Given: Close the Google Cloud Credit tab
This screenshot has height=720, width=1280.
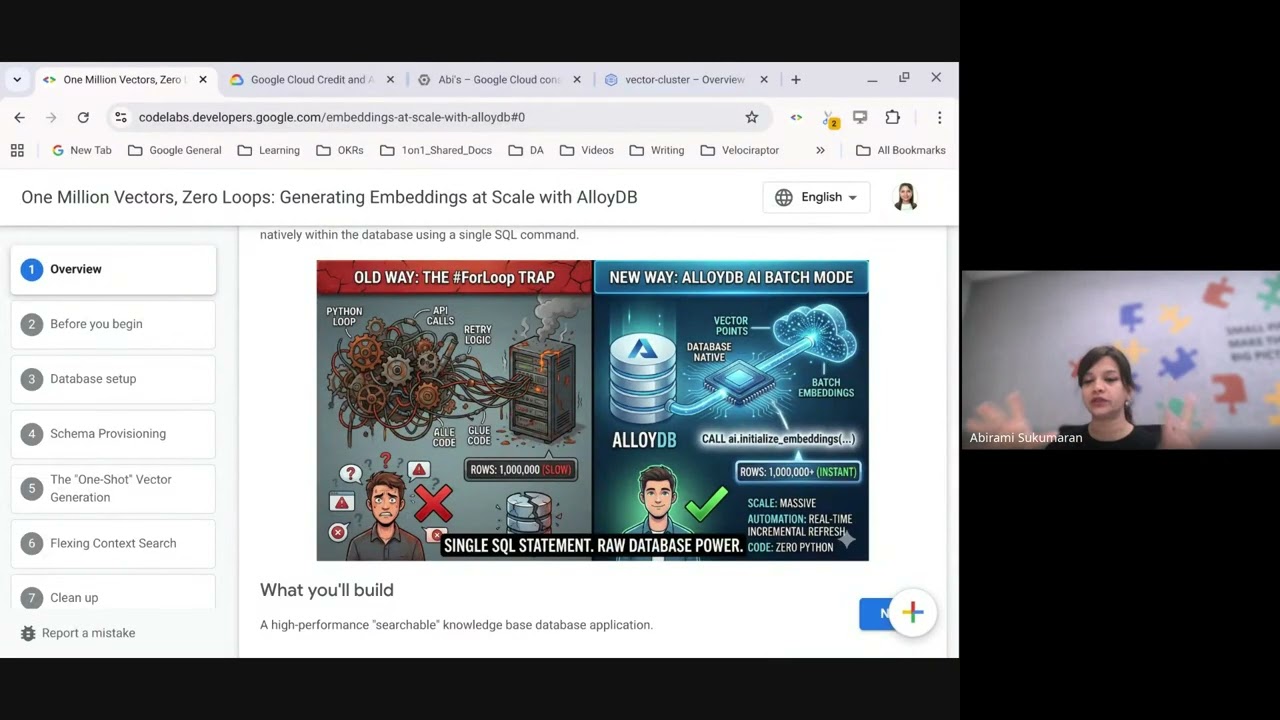Looking at the screenshot, I should pos(390,79).
